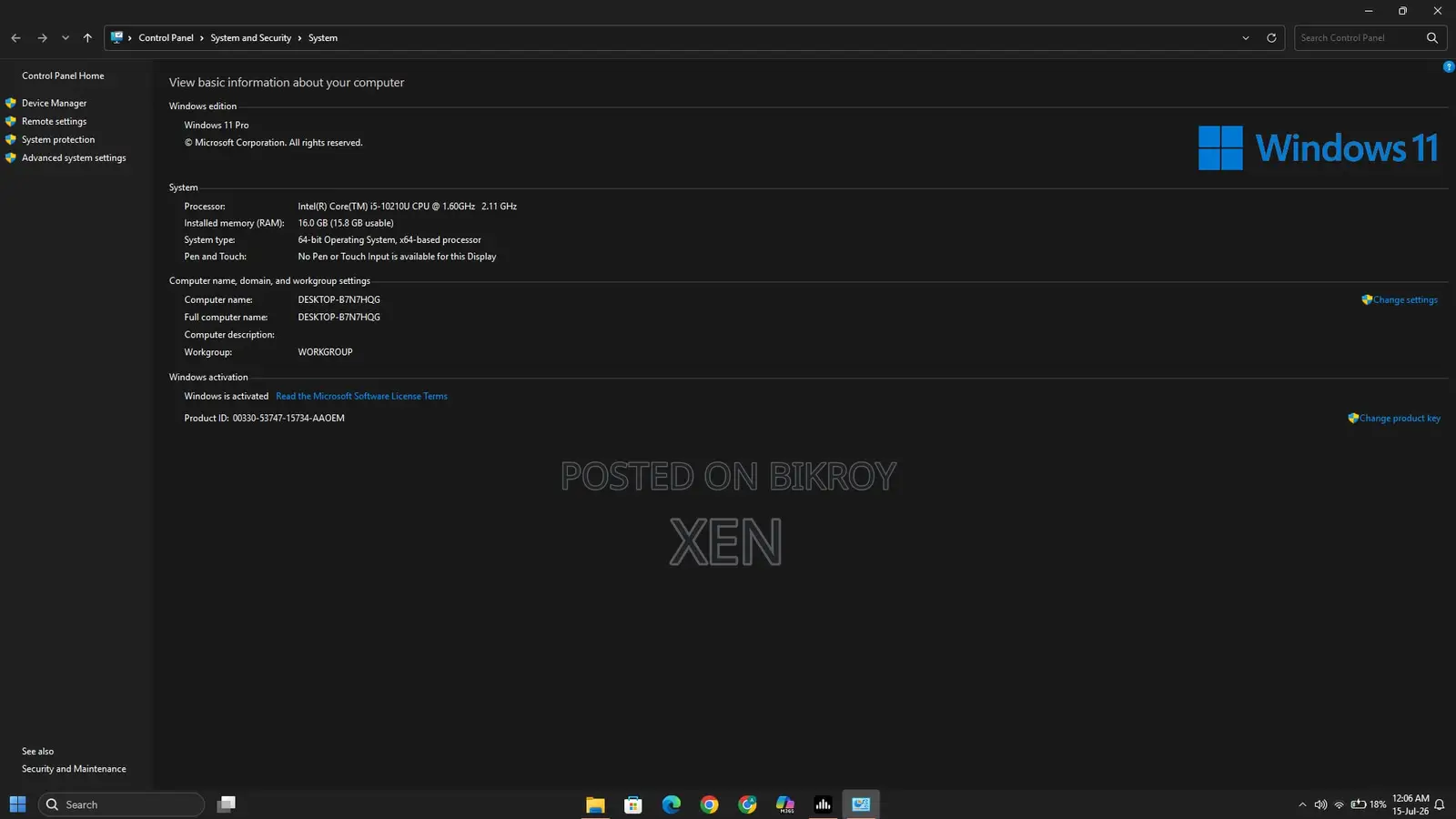The height and width of the screenshot is (819, 1456).
Task: Open Security and Maintenance link
Action: (x=74, y=769)
